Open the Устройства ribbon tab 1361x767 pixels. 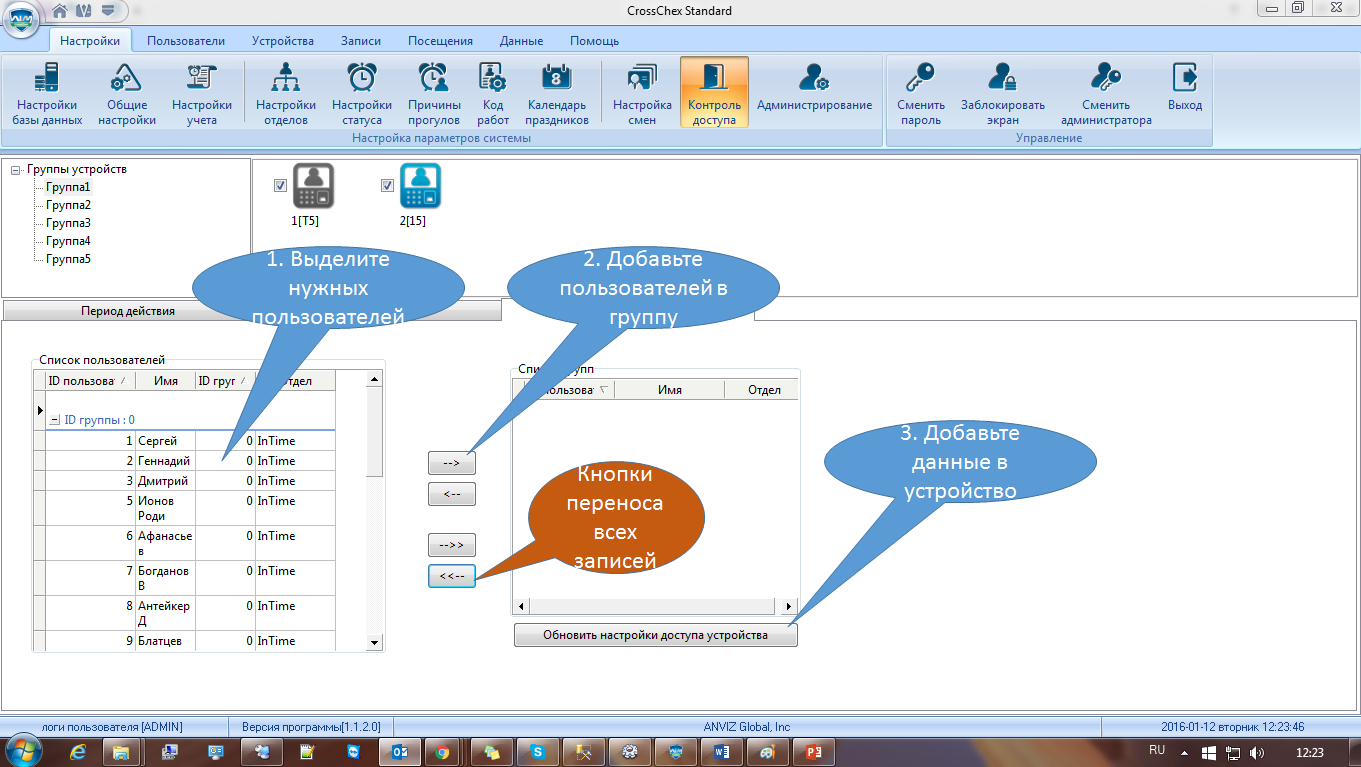pyautogui.click(x=283, y=41)
